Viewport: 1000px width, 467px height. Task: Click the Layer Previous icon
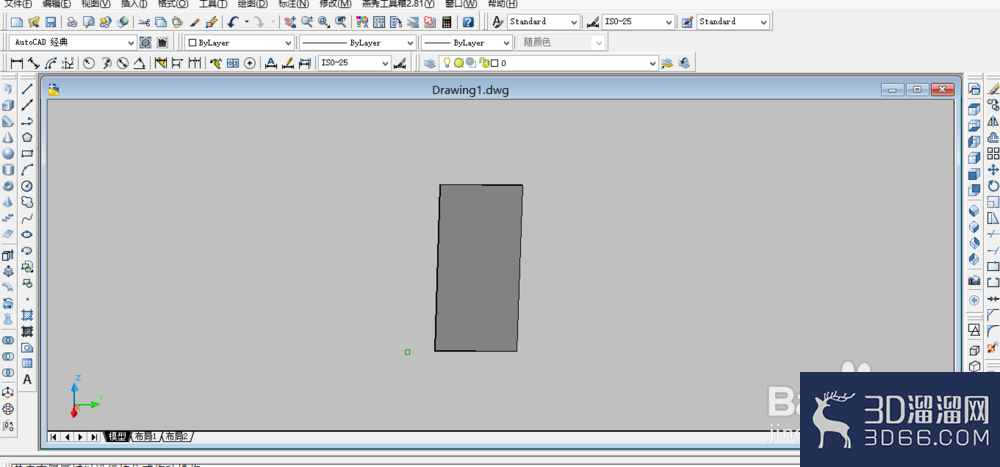684,63
